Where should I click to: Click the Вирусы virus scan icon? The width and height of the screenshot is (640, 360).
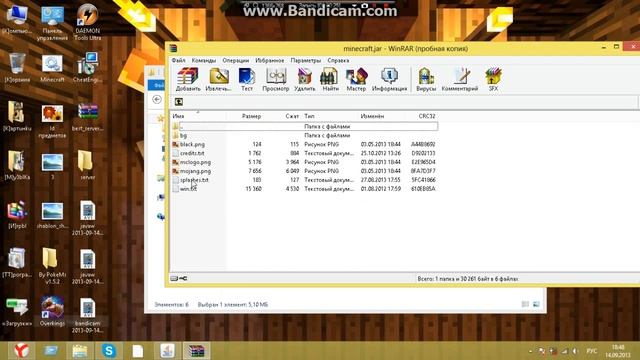[x=426, y=79]
